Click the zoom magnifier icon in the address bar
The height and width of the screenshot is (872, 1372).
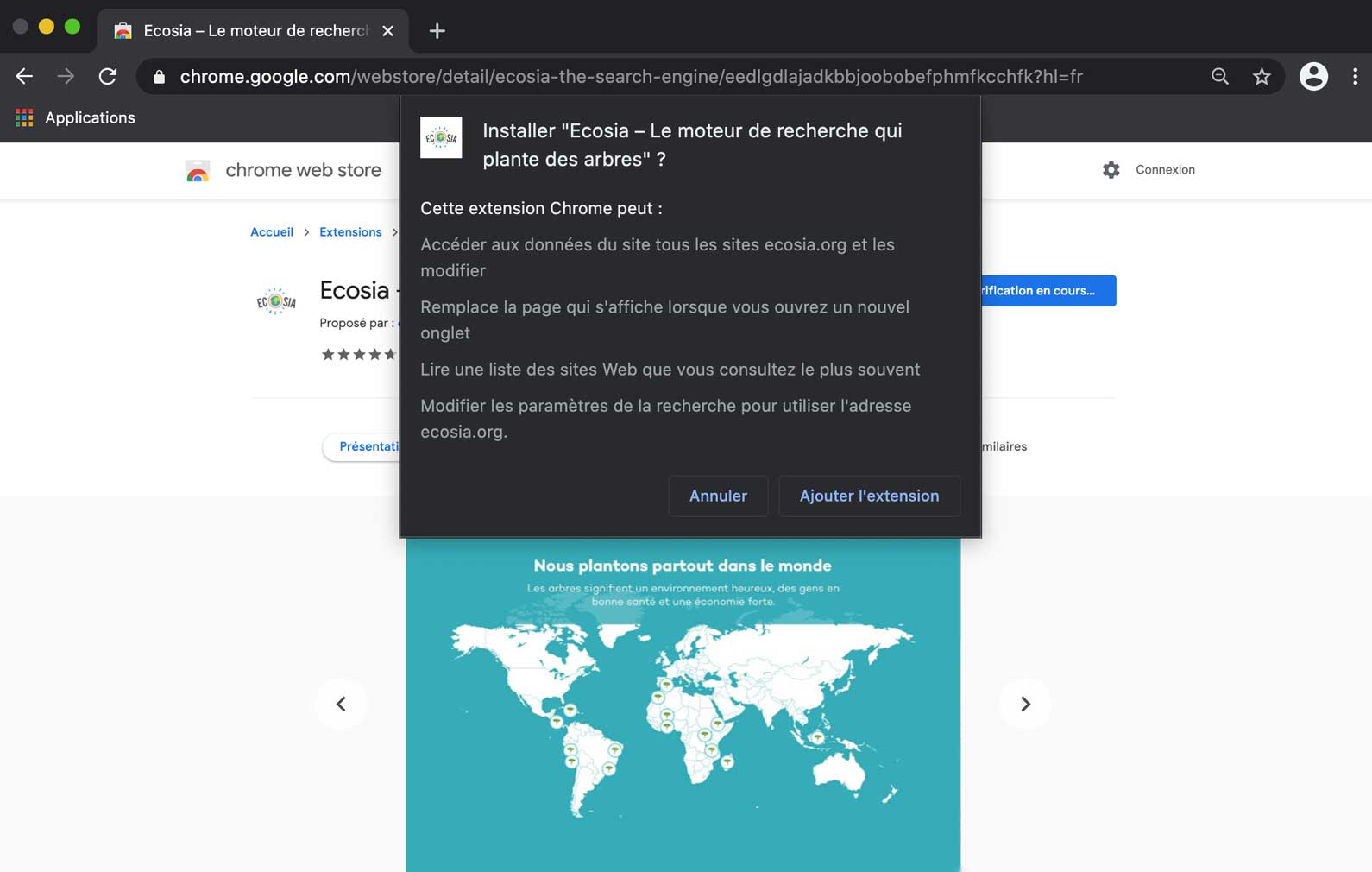click(x=1219, y=76)
